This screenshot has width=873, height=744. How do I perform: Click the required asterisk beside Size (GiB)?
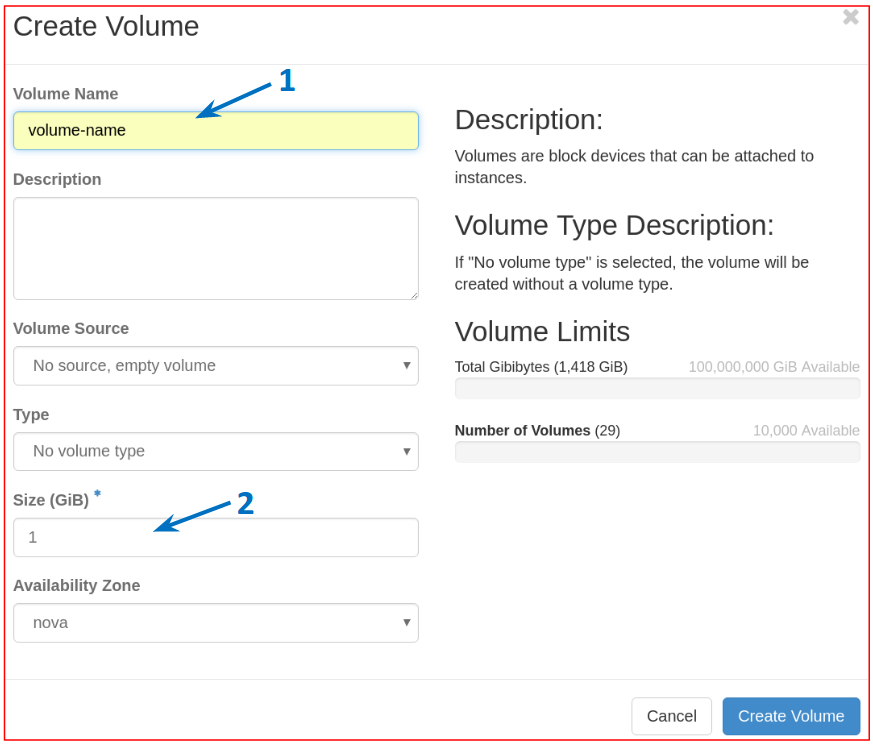point(97,494)
